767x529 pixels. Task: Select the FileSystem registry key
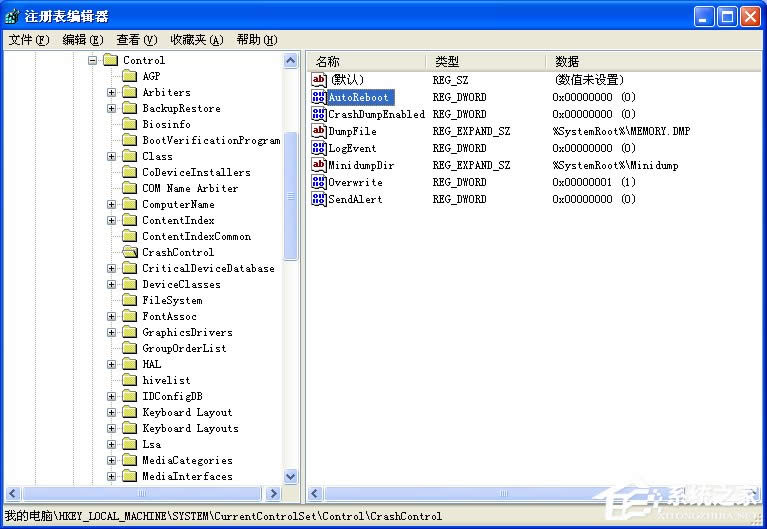point(172,300)
